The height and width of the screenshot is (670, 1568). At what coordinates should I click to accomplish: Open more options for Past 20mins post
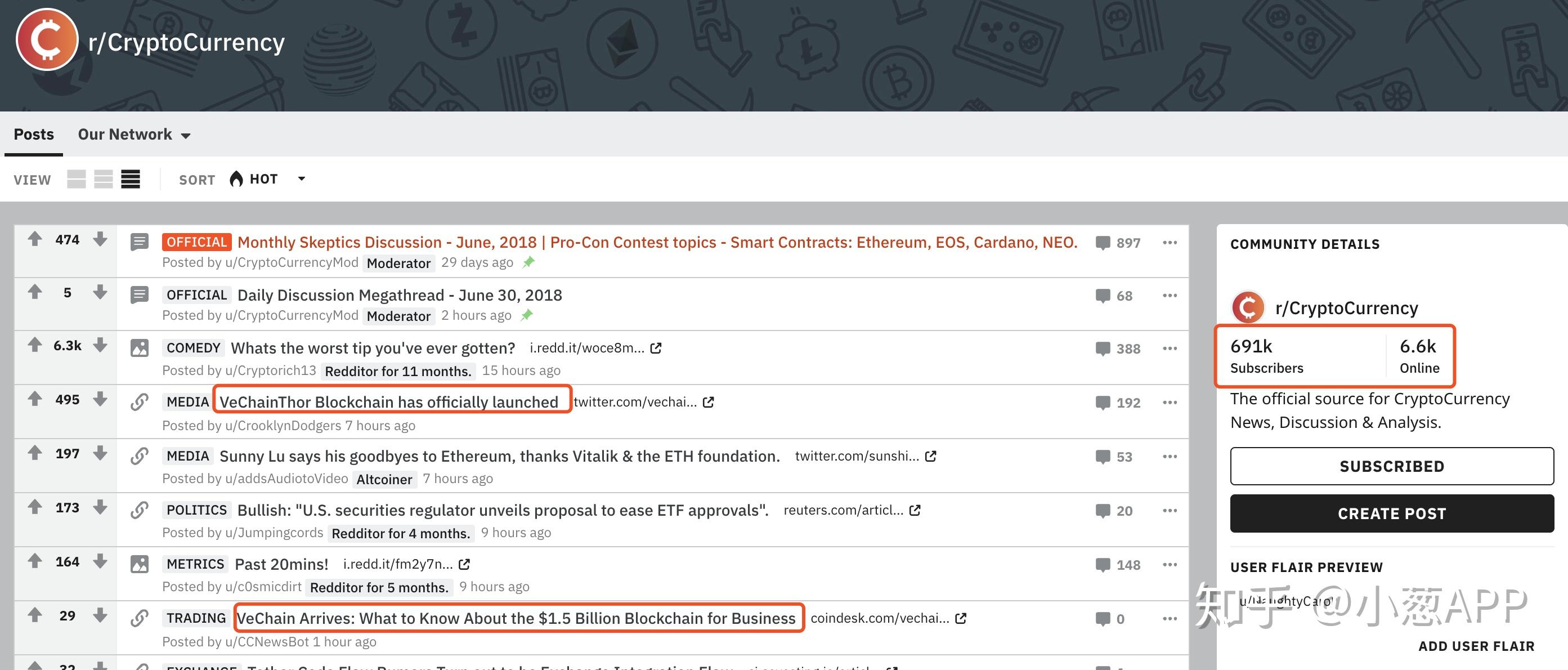click(x=1170, y=565)
